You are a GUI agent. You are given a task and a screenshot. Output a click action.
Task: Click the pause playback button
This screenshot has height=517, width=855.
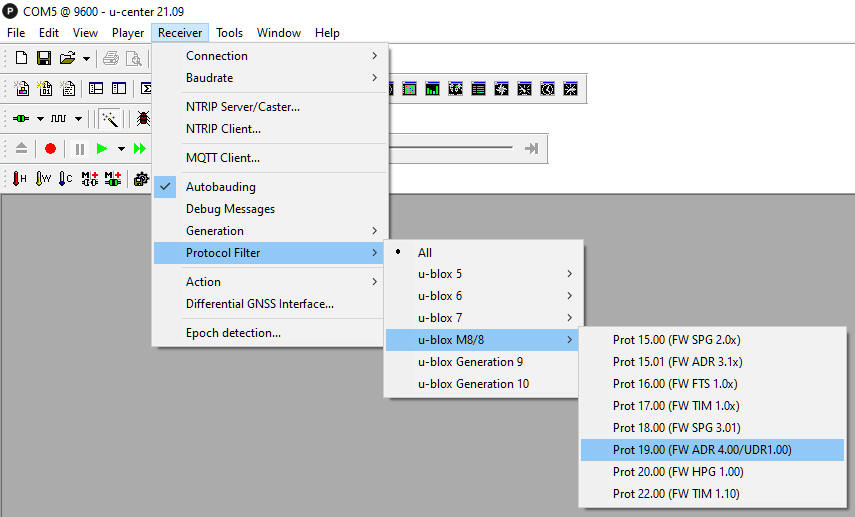pyautogui.click(x=80, y=148)
